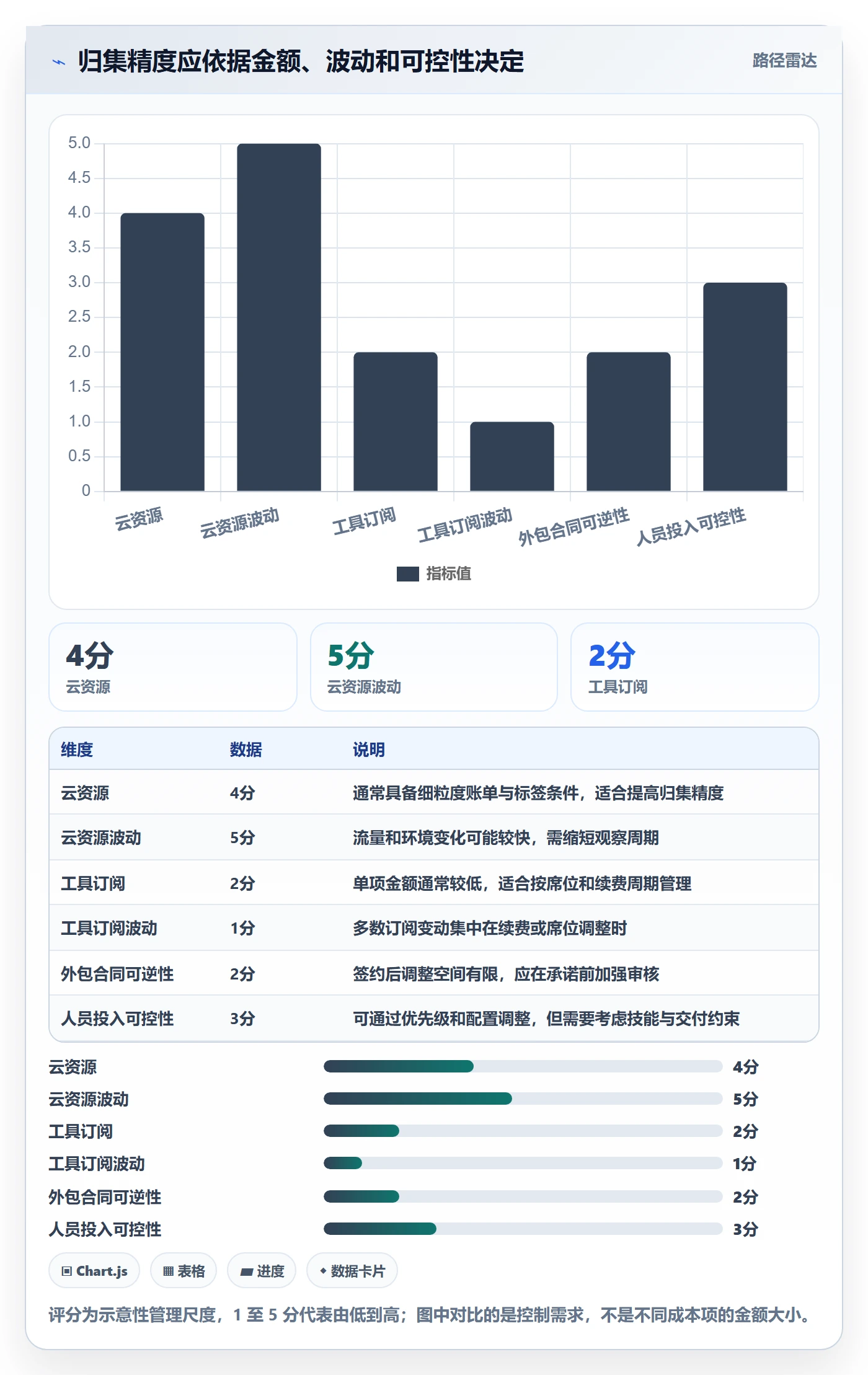The width and height of the screenshot is (868, 1375).
Task: Click the 5.0 y-axis tick label
Action: (79, 143)
